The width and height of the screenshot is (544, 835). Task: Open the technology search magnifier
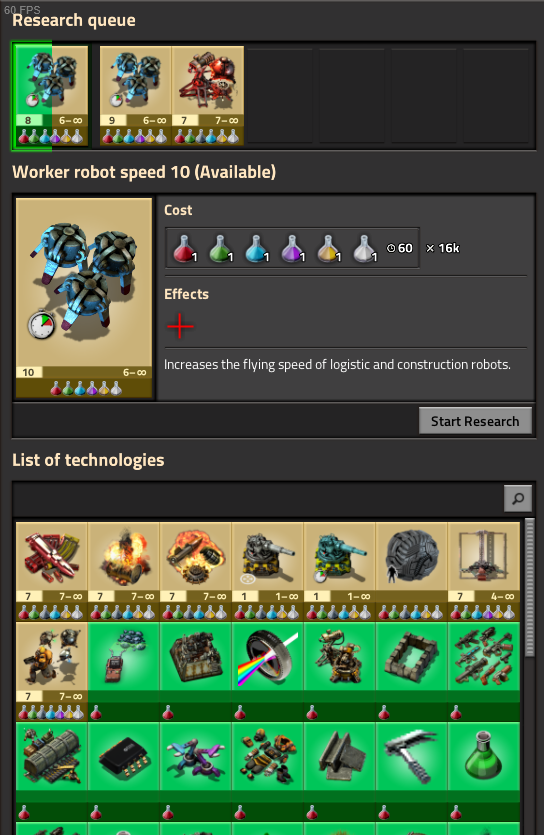(517, 498)
